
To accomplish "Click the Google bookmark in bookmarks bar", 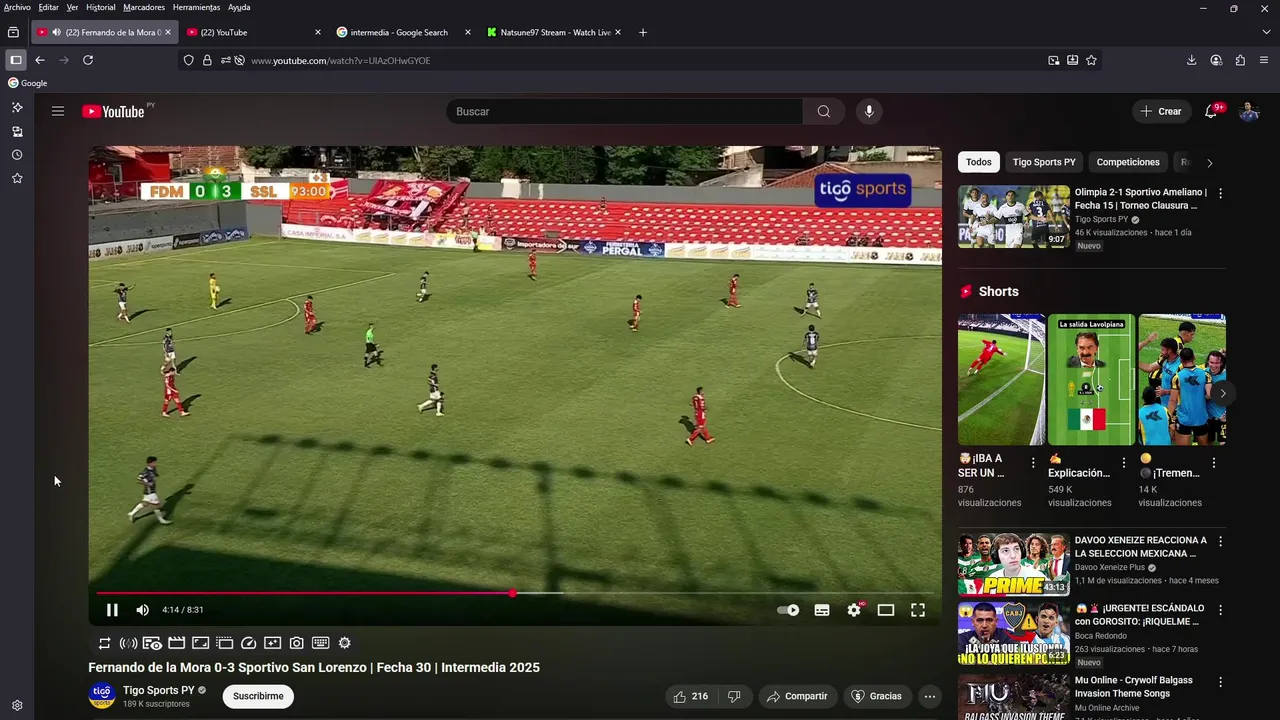I will [28, 83].
